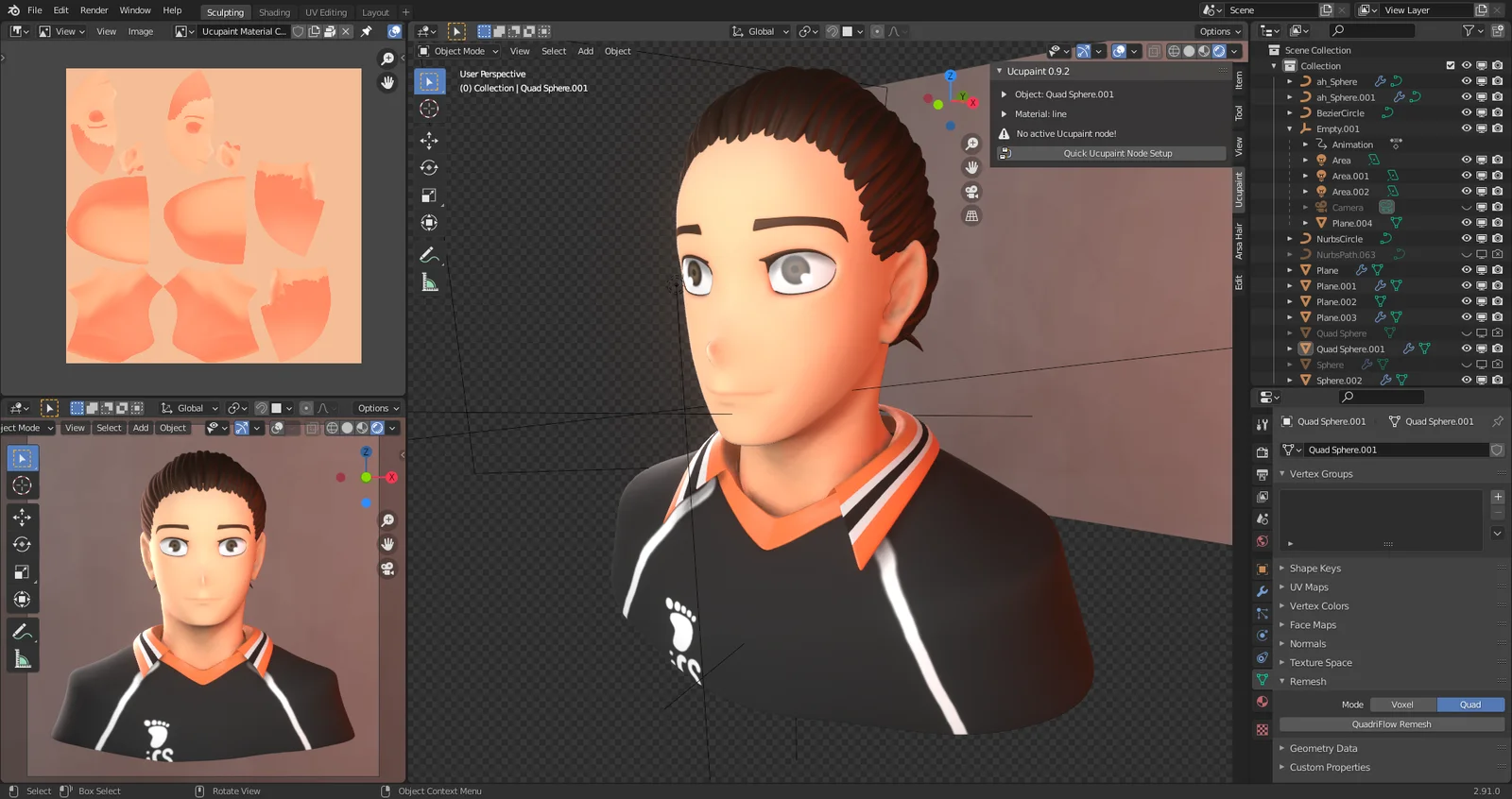This screenshot has height=799, width=1512.
Task: Hide ah_Sphere in viewport via eye icon
Action: point(1467,81)
